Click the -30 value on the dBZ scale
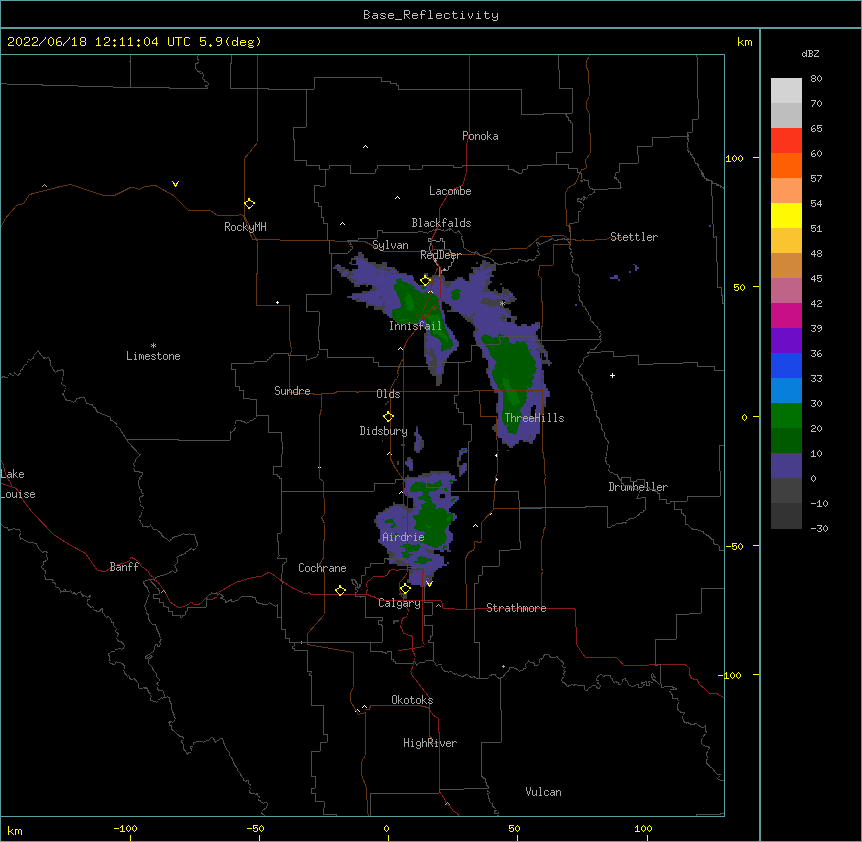This screenshot has height=842, width=862. [819, 529]
